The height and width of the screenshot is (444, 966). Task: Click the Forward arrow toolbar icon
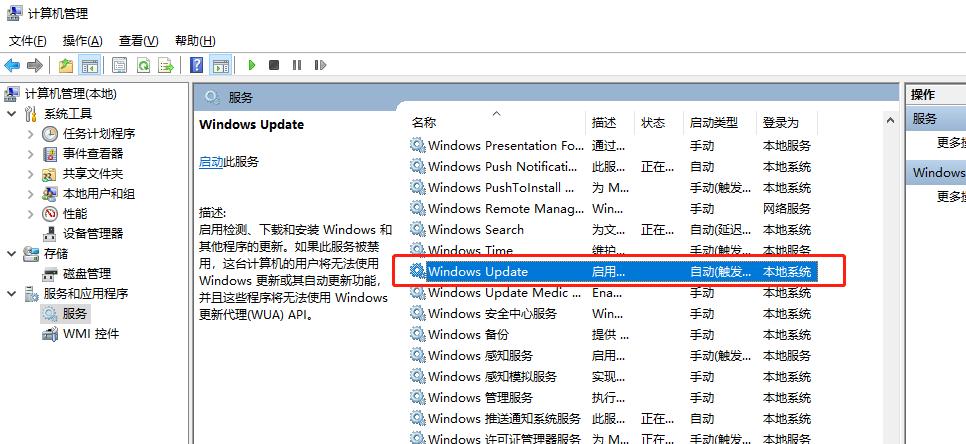tap(34, 65)
